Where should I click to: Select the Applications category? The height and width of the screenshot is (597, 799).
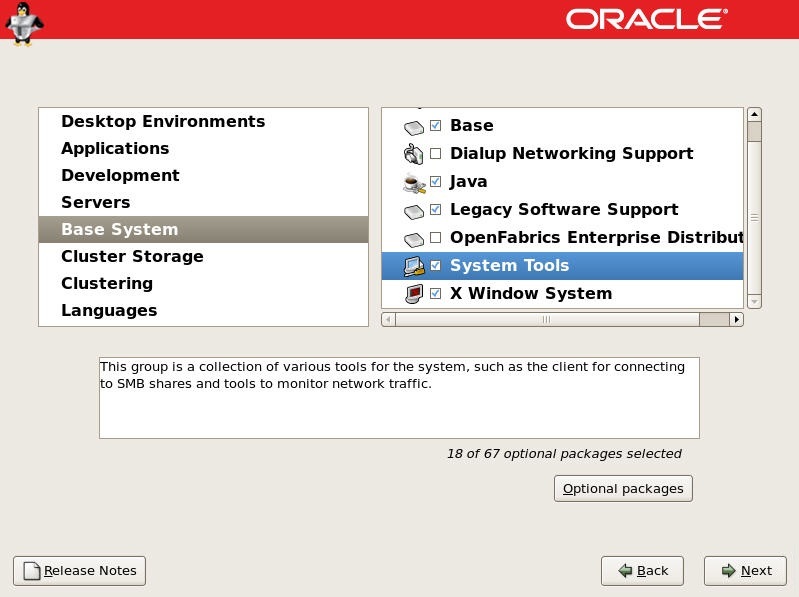(203, 148)
